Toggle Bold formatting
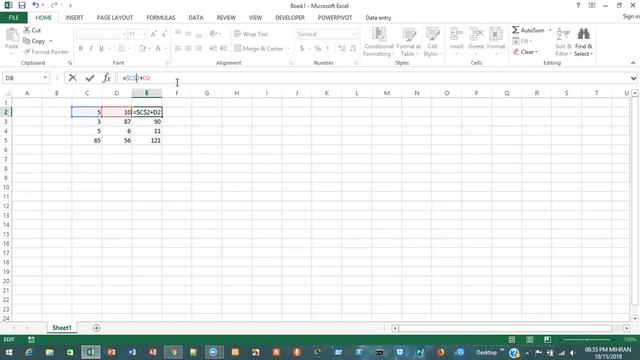The width and height of the screenshot is (640, 360). click(x=80, y=48)
